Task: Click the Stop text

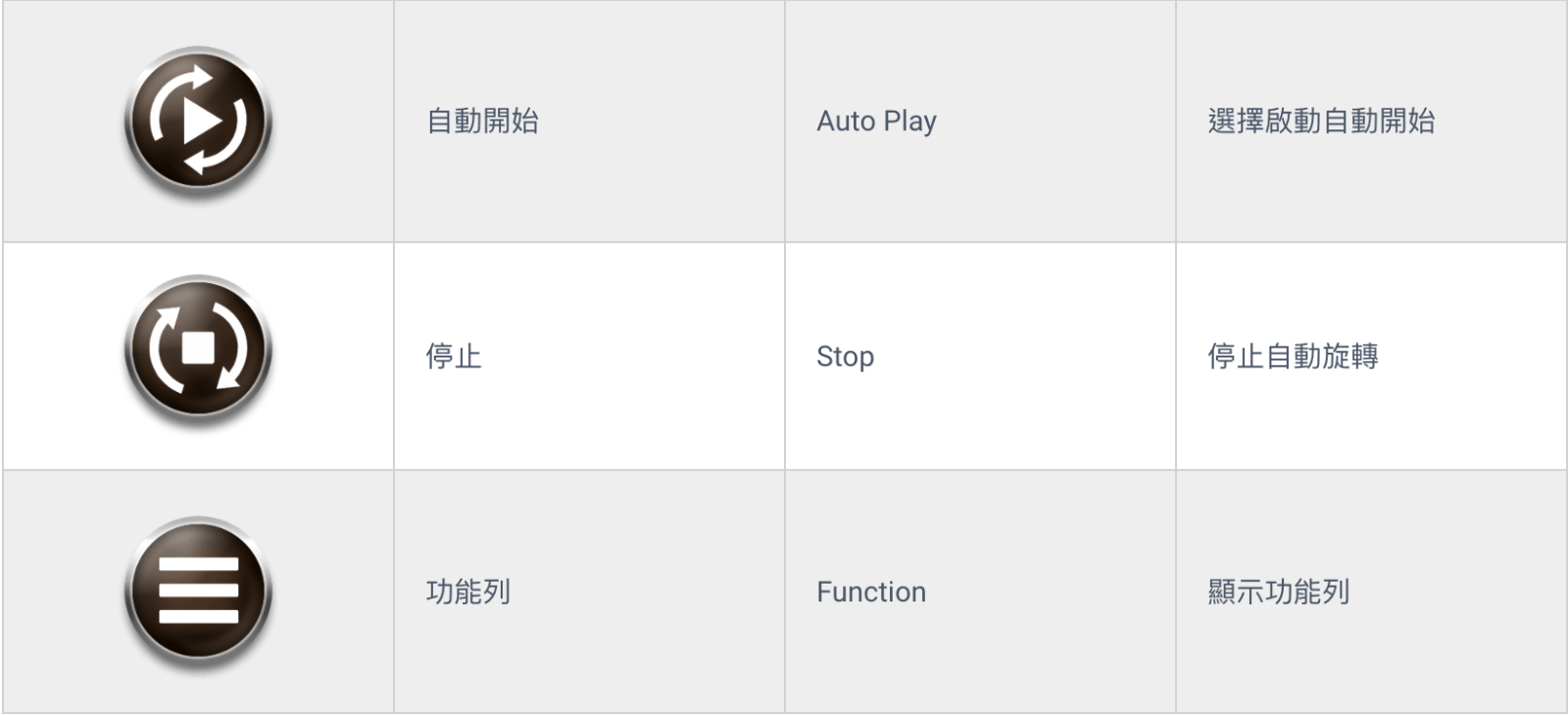Action: (x=845, y=357)
